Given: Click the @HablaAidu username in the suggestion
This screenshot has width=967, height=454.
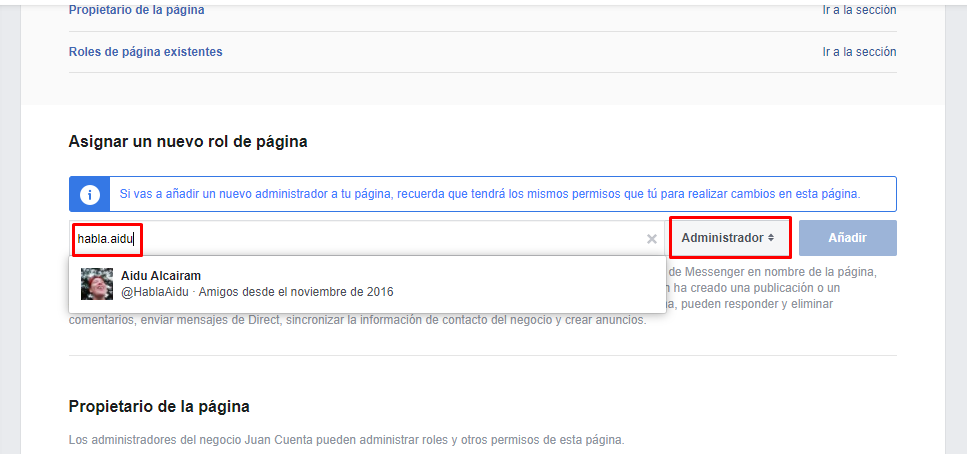Looking at the screenshot, I should coord(156,292).
